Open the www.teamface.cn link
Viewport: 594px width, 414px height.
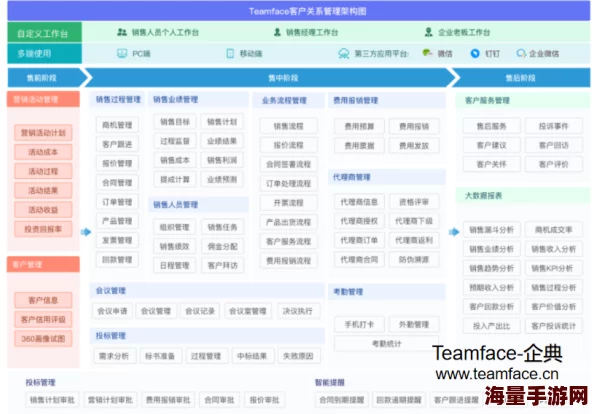tap(497, 374)
